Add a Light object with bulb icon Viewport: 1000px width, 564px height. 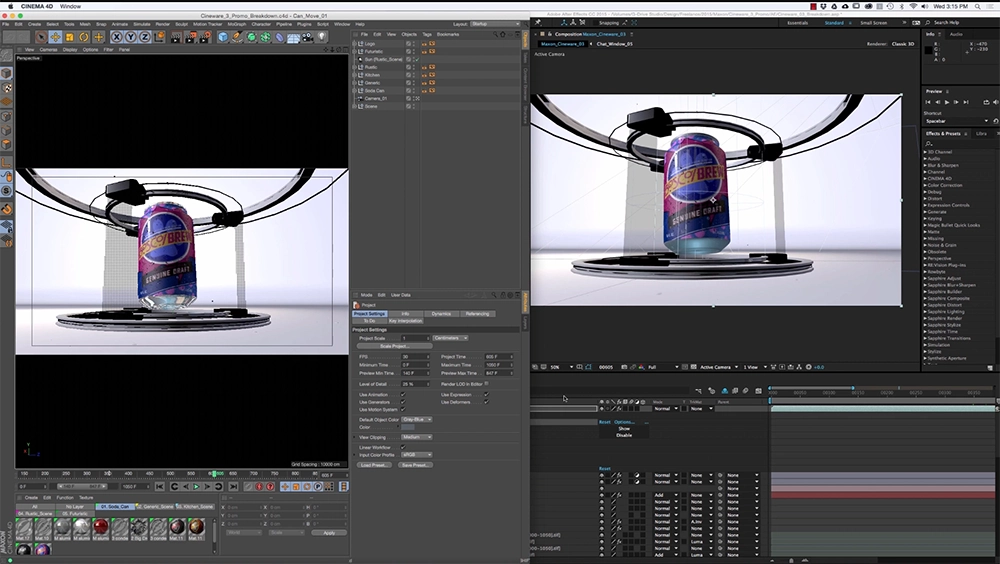click(322, 37)
